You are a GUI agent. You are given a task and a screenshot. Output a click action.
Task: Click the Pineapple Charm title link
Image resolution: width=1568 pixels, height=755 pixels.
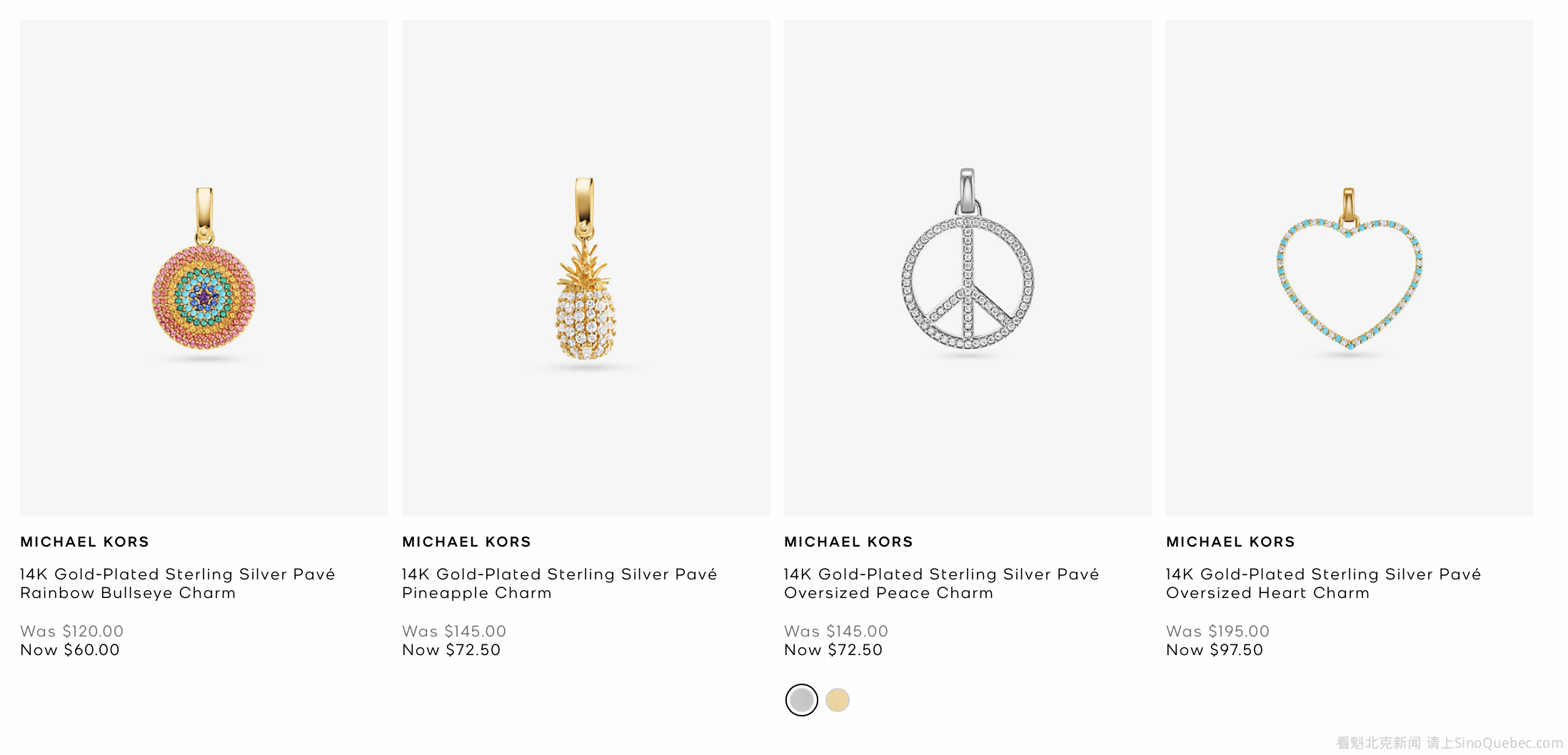(559, 584)
